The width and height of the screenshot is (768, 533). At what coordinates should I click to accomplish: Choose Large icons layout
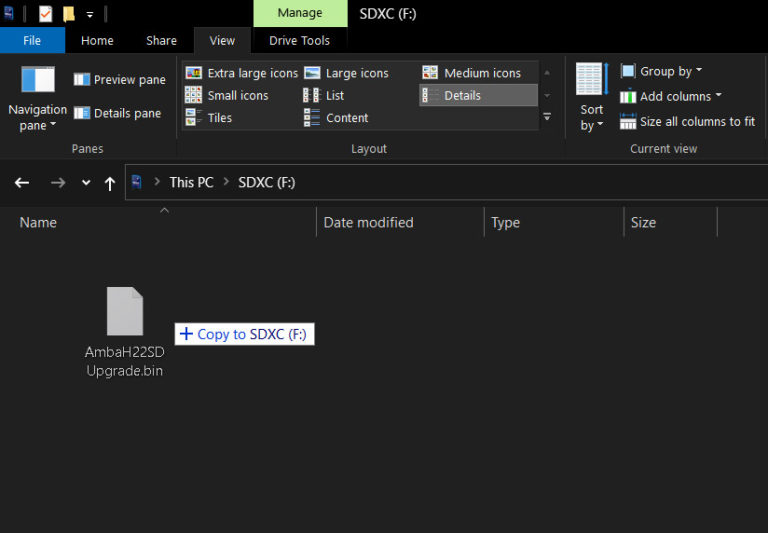[x=346, y=73]
